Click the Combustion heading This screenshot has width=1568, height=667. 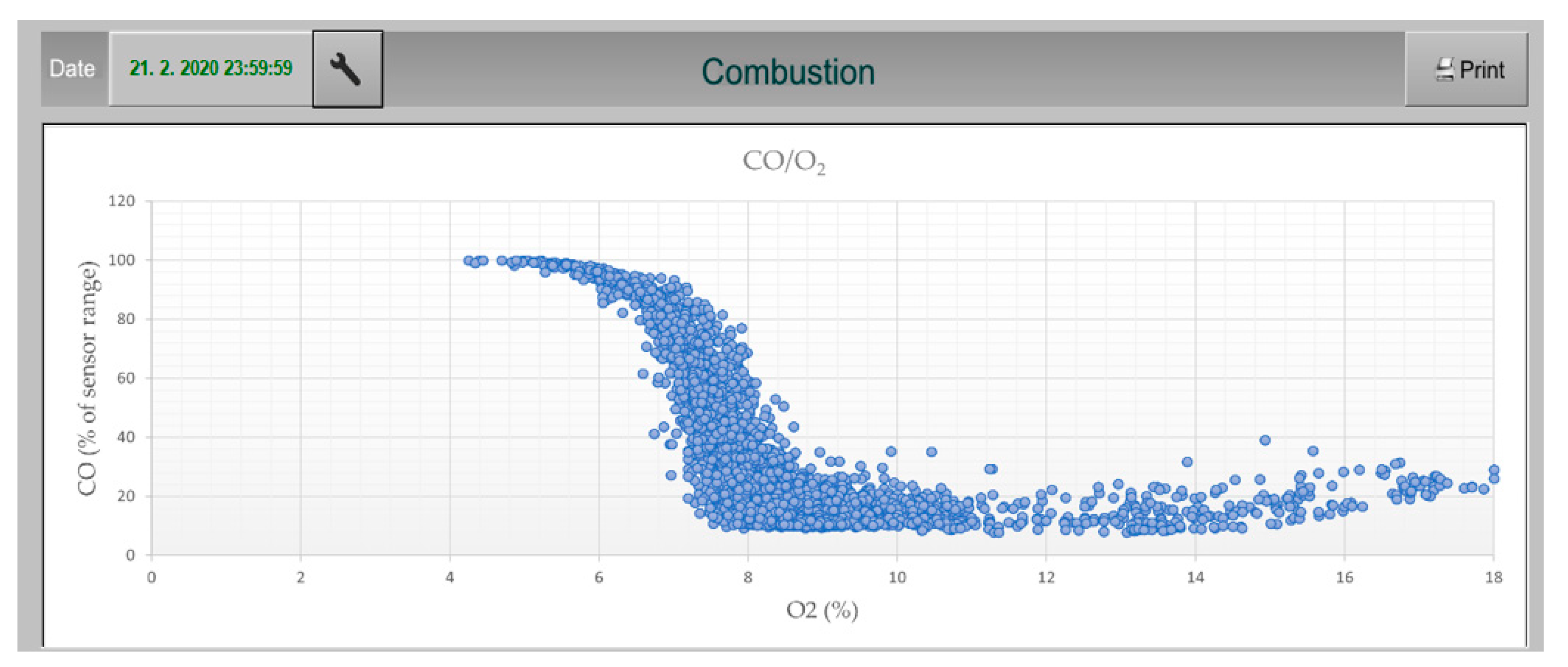pyautogui.click(x=788, y=72)
